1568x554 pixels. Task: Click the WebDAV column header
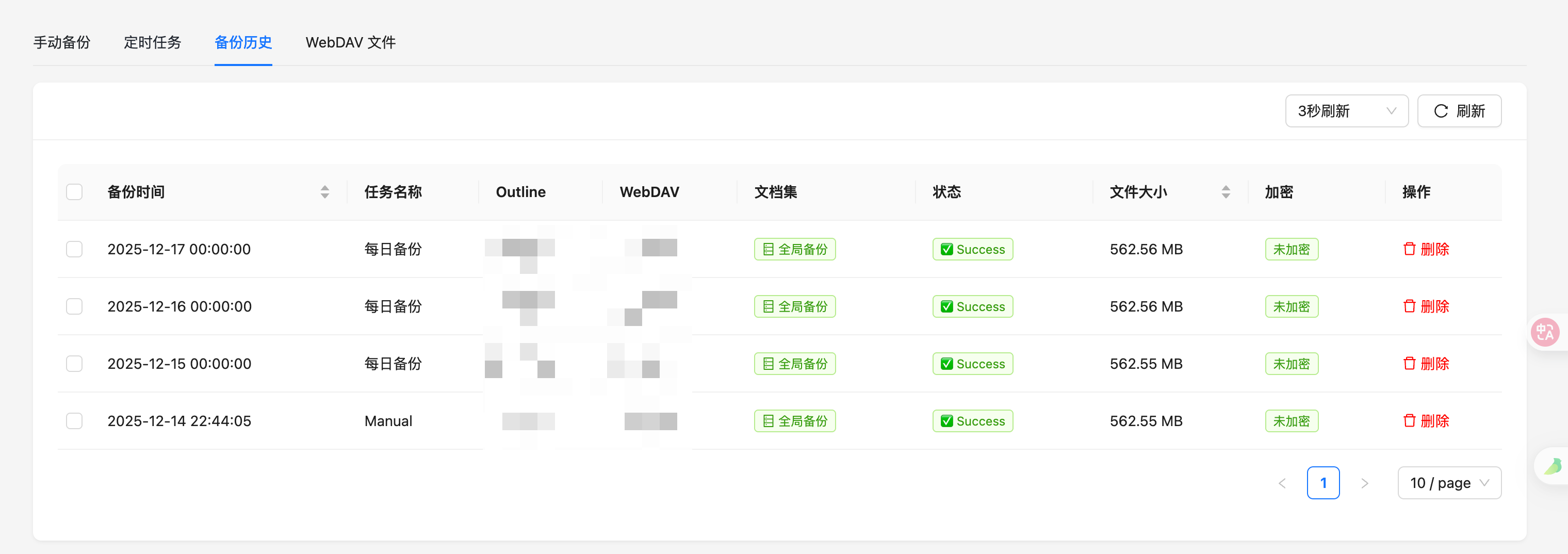[x=649, y=192]
